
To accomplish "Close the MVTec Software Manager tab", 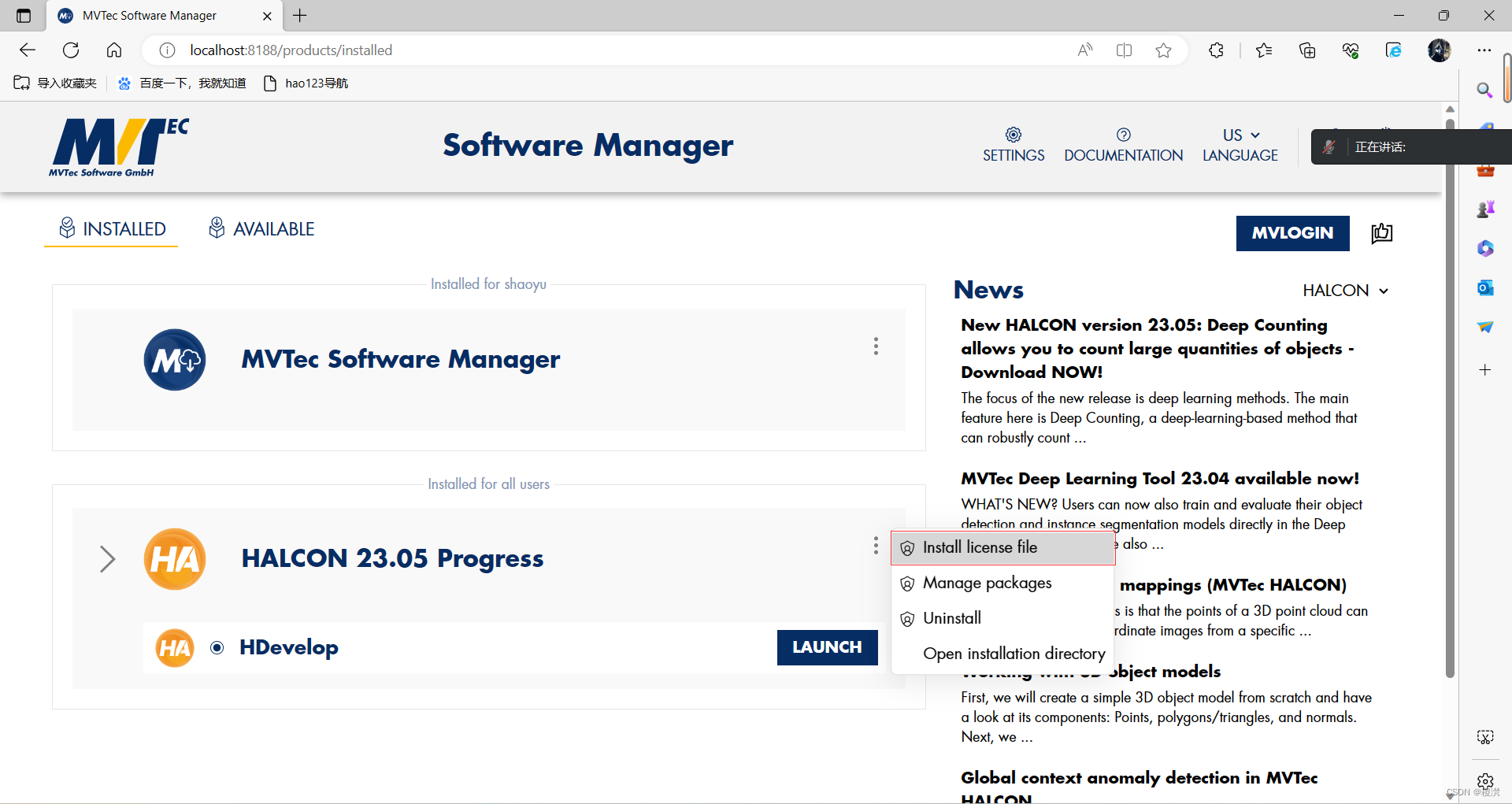I will click(x=267, y=16).
